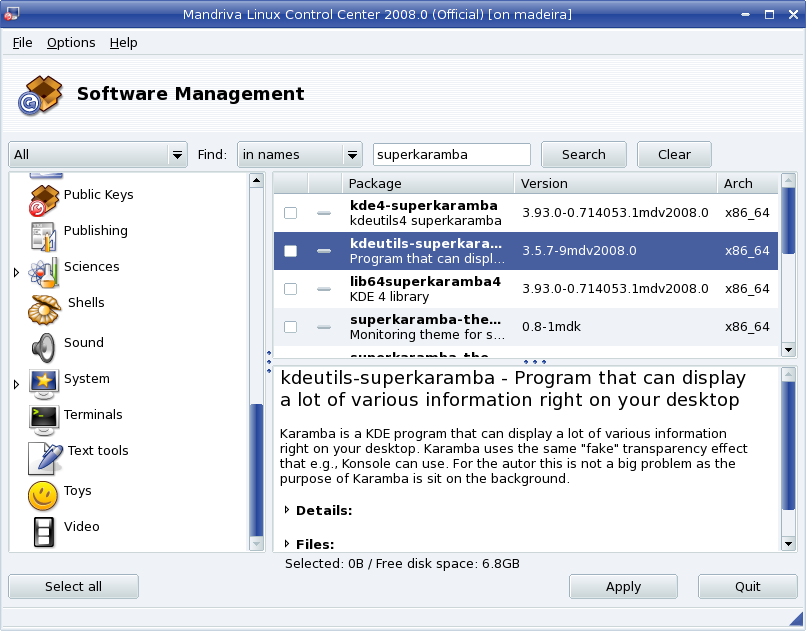806x631 pixels.
Task: Select the Sciences flask icon
Action: (44, 272)
